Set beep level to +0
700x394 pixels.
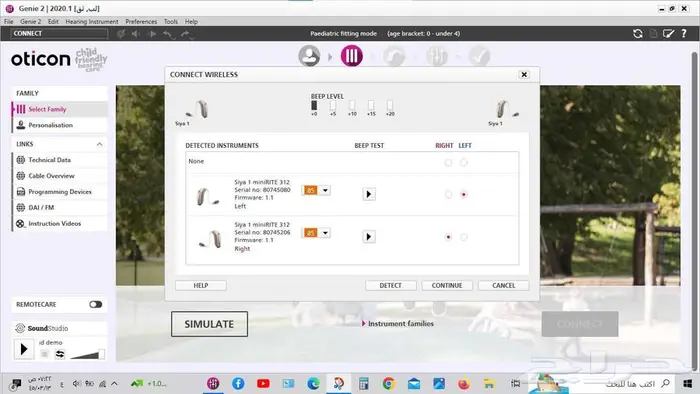pos(314,105)
